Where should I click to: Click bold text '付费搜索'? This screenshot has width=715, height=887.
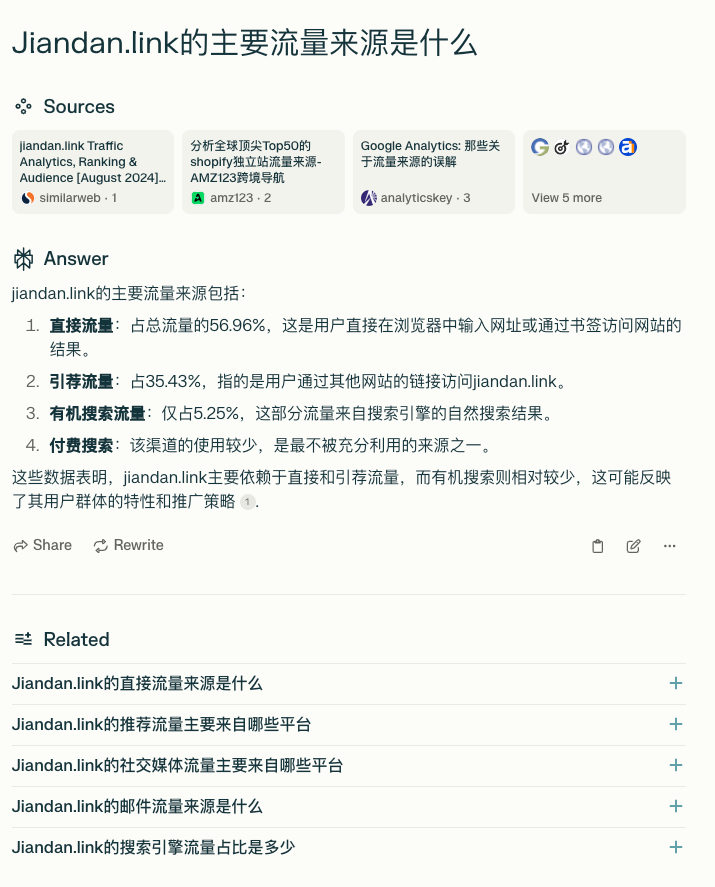pyautogui.click(x=81, y=446)
